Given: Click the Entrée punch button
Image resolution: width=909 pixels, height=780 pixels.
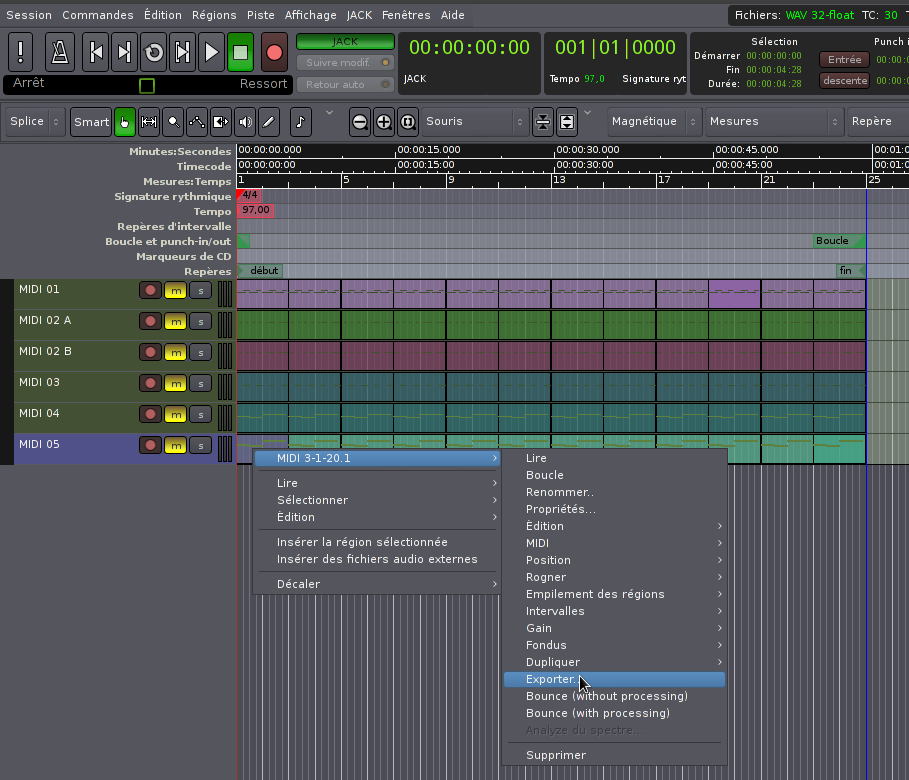Looking at the screenshot, I should pyautogui.click(x=844, y=60).
